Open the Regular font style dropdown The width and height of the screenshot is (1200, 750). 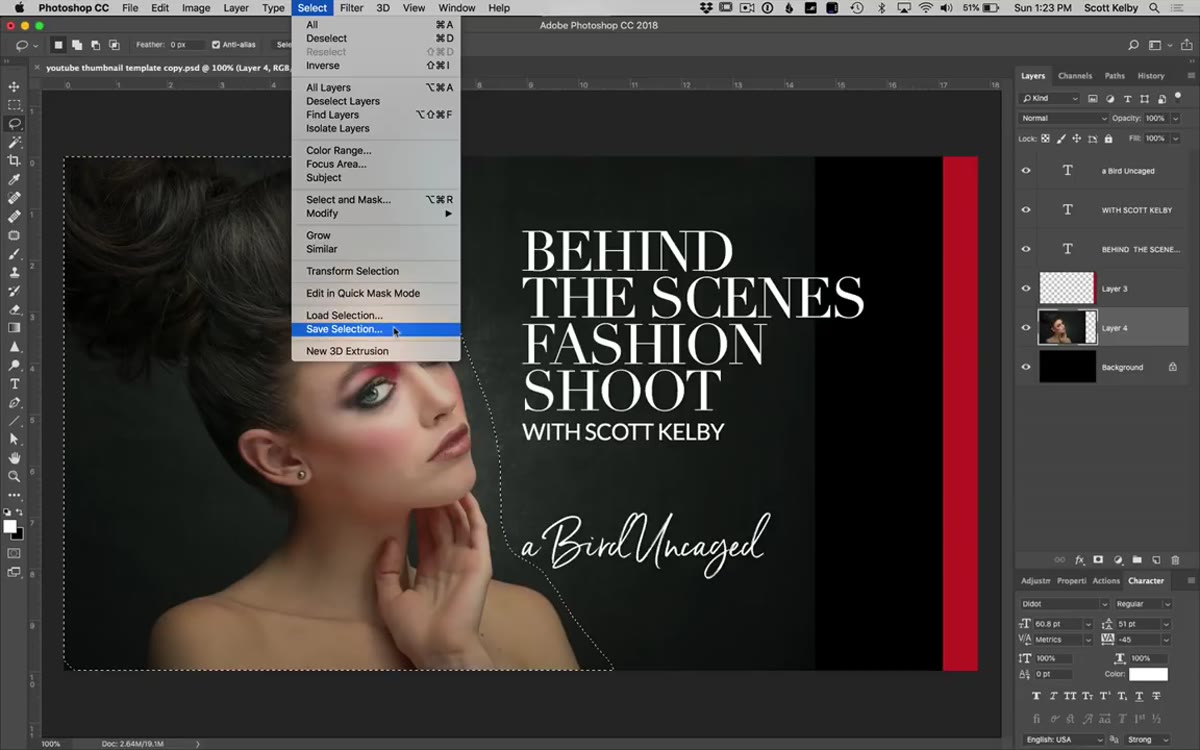pyautogui.click(x=1142, y=604)
